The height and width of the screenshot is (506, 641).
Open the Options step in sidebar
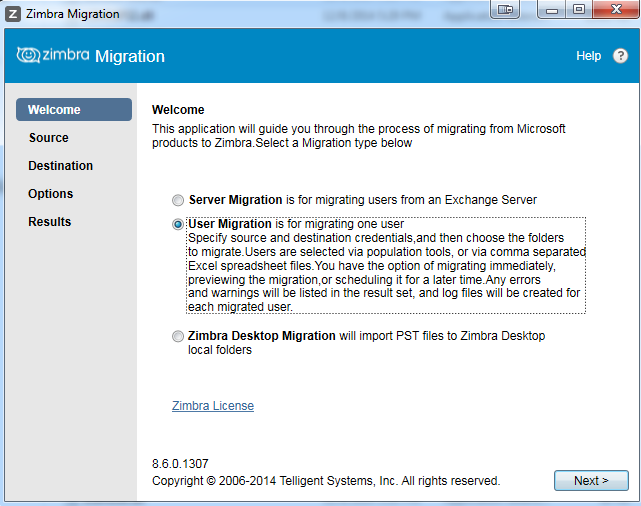click(51, 194)
